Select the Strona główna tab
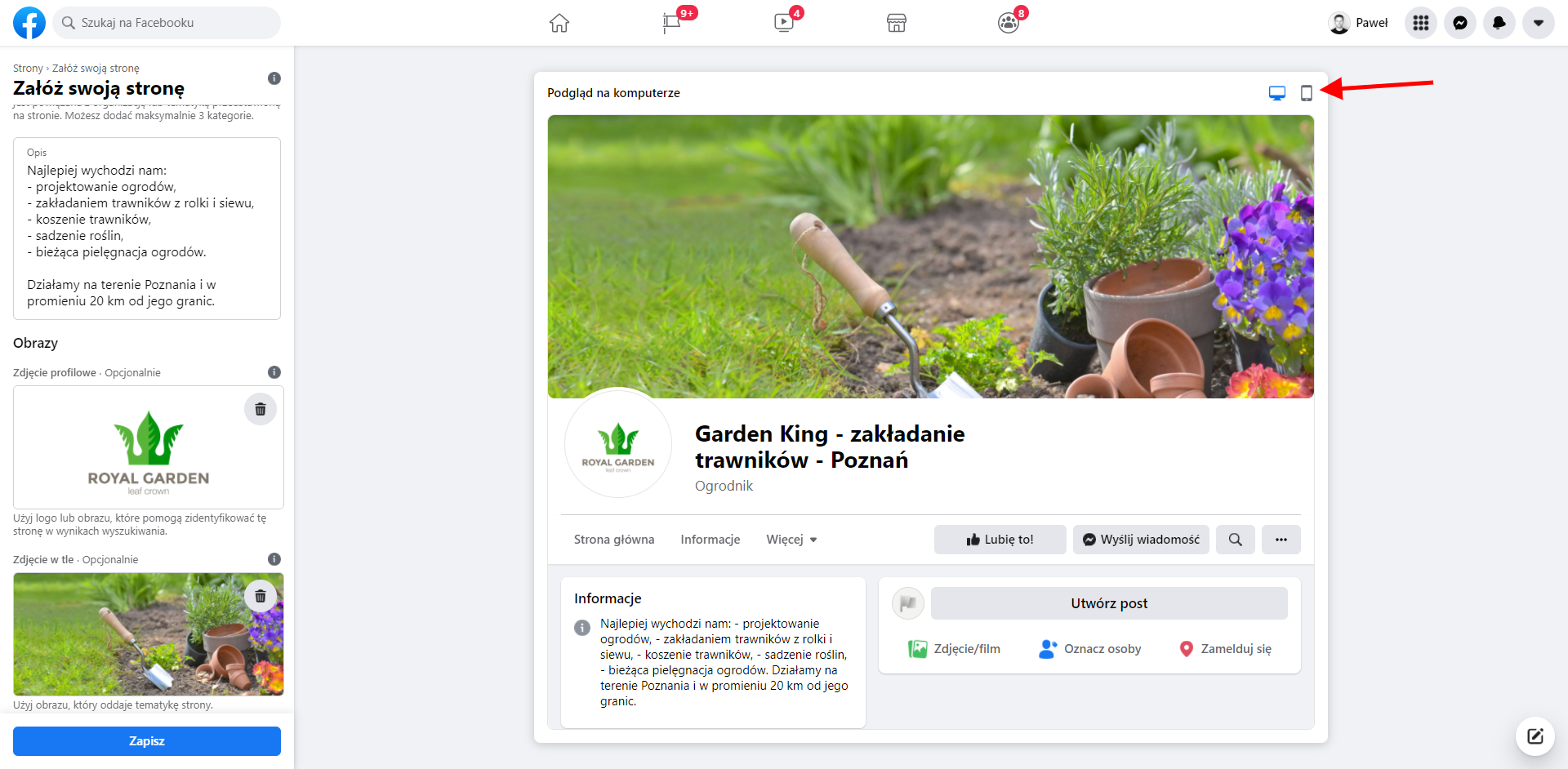The height and width of the screenshot is (769, 1568). [614, 539]
